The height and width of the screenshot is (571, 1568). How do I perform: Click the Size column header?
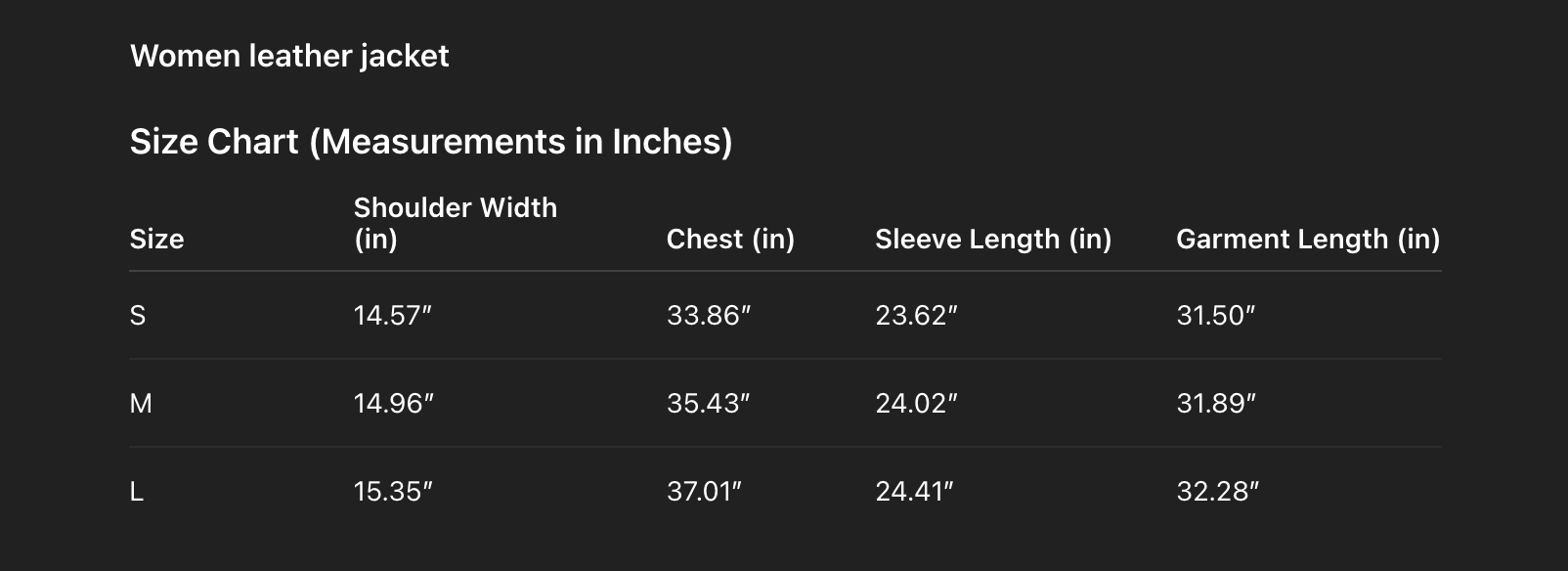(x=157, y=240)
